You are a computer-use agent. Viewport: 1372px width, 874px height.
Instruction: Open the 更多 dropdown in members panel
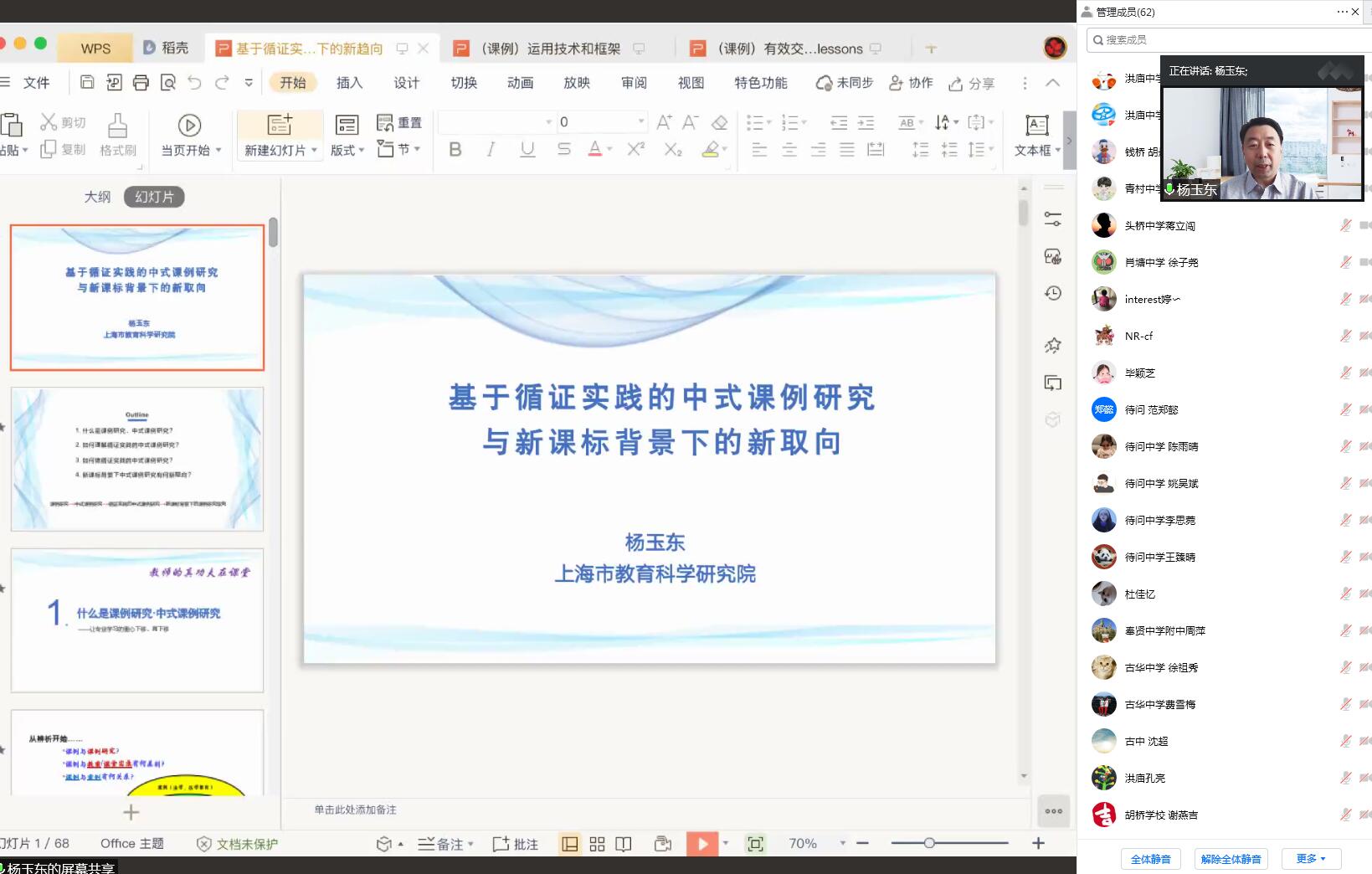pos(1311,859)
